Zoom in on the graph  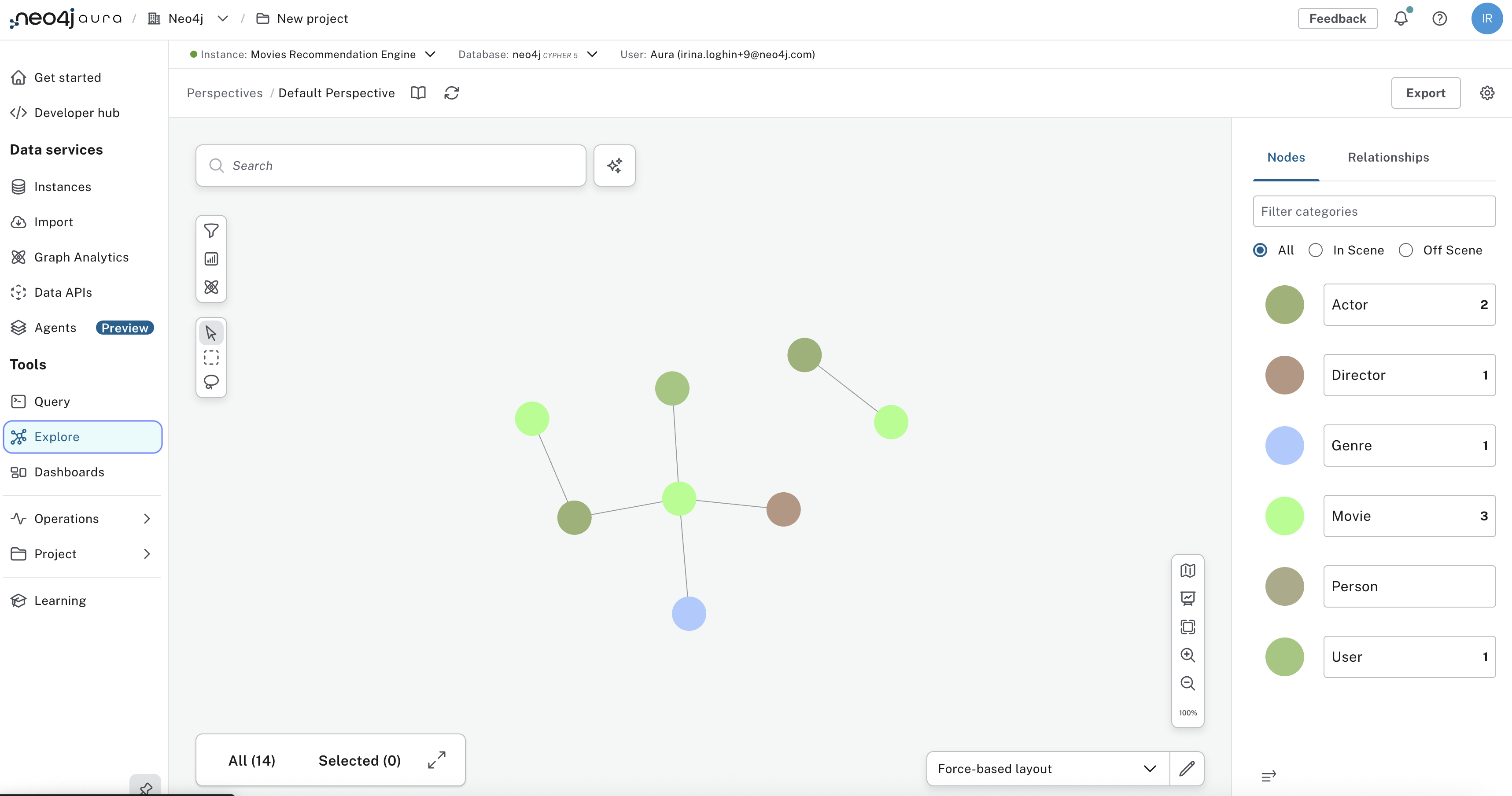(x=1188, y=655)
